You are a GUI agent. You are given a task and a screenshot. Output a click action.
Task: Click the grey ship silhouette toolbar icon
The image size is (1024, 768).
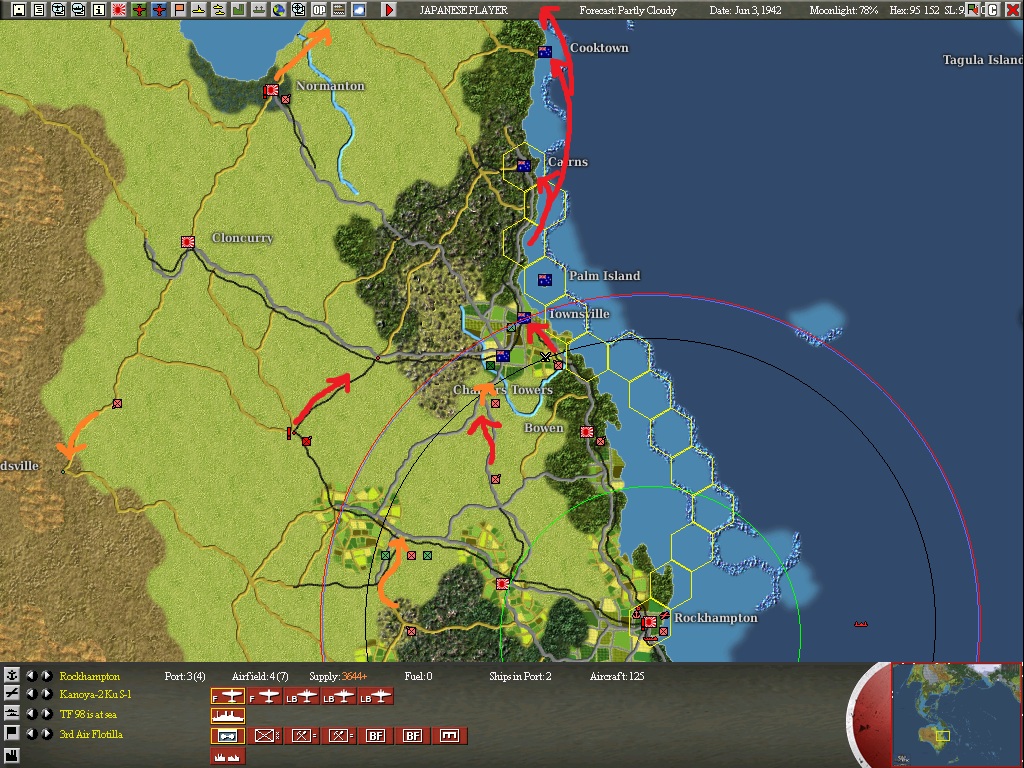(x=259, y=10)
